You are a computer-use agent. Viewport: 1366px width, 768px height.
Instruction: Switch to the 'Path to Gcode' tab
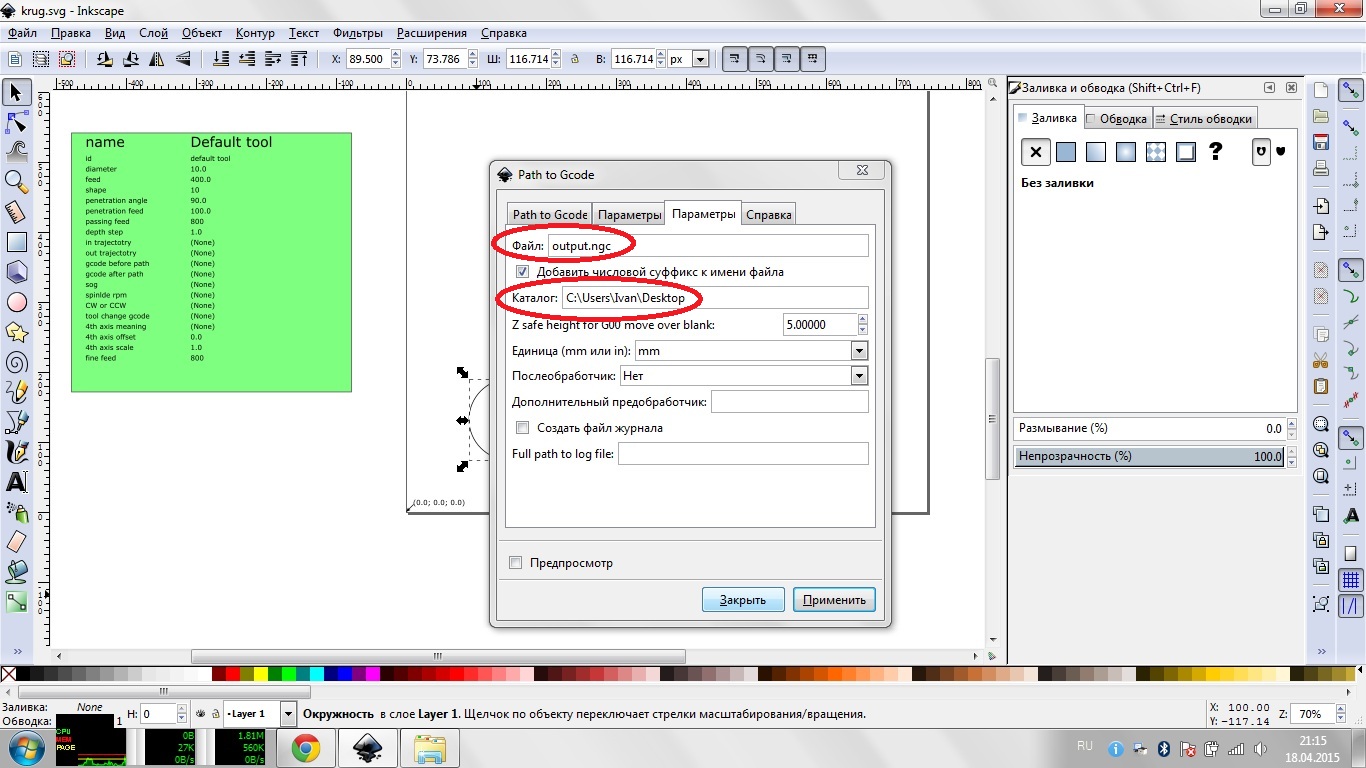[x=550, y=214]
